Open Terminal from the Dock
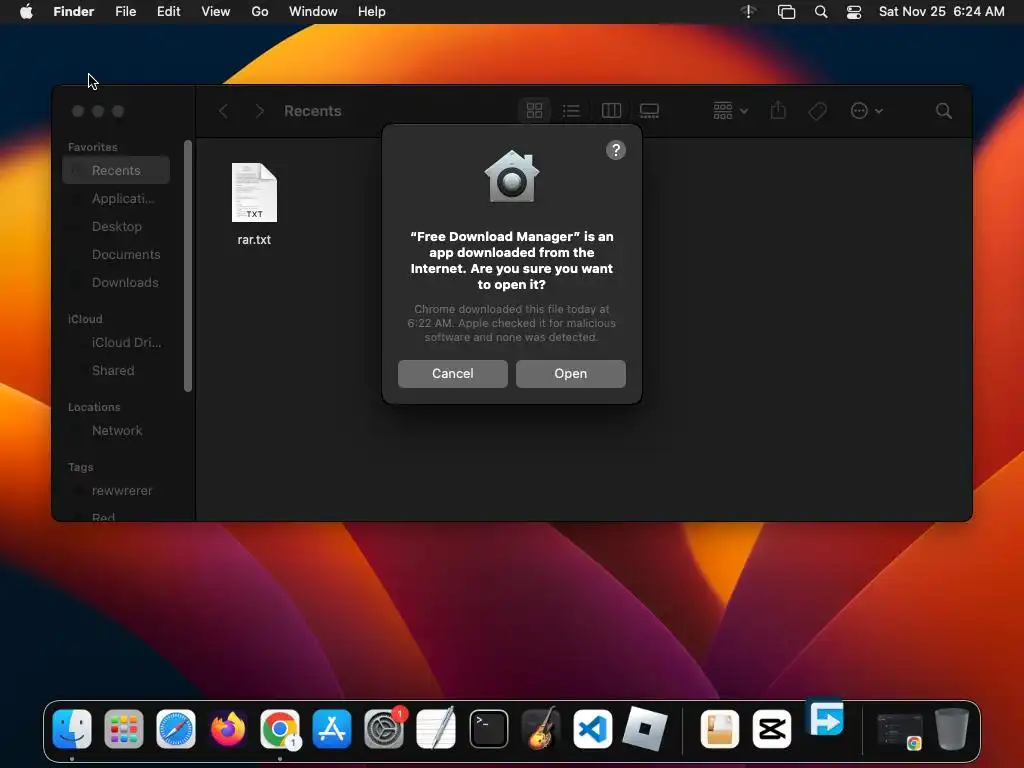 pos(488,728)
